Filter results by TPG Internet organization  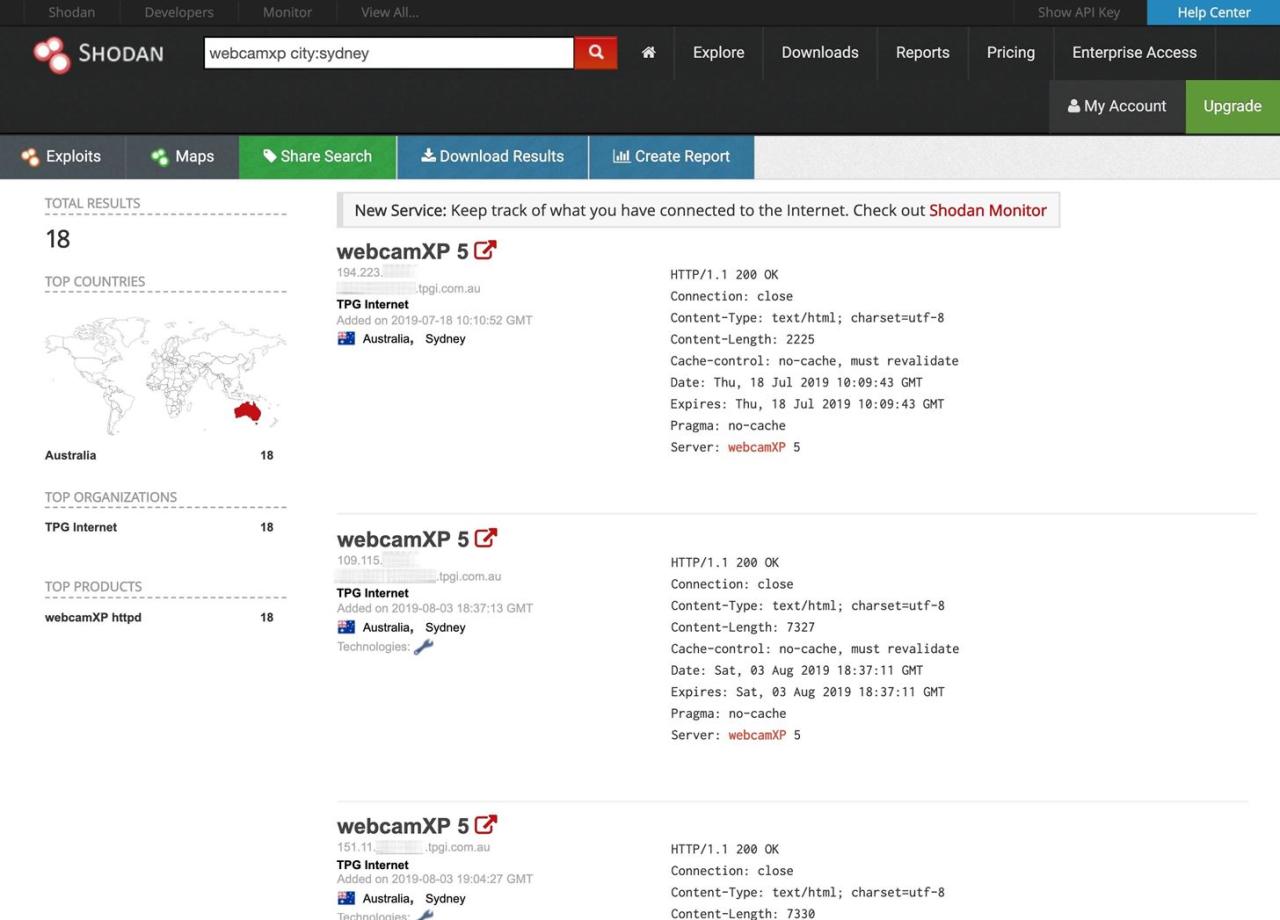(82, 527)
